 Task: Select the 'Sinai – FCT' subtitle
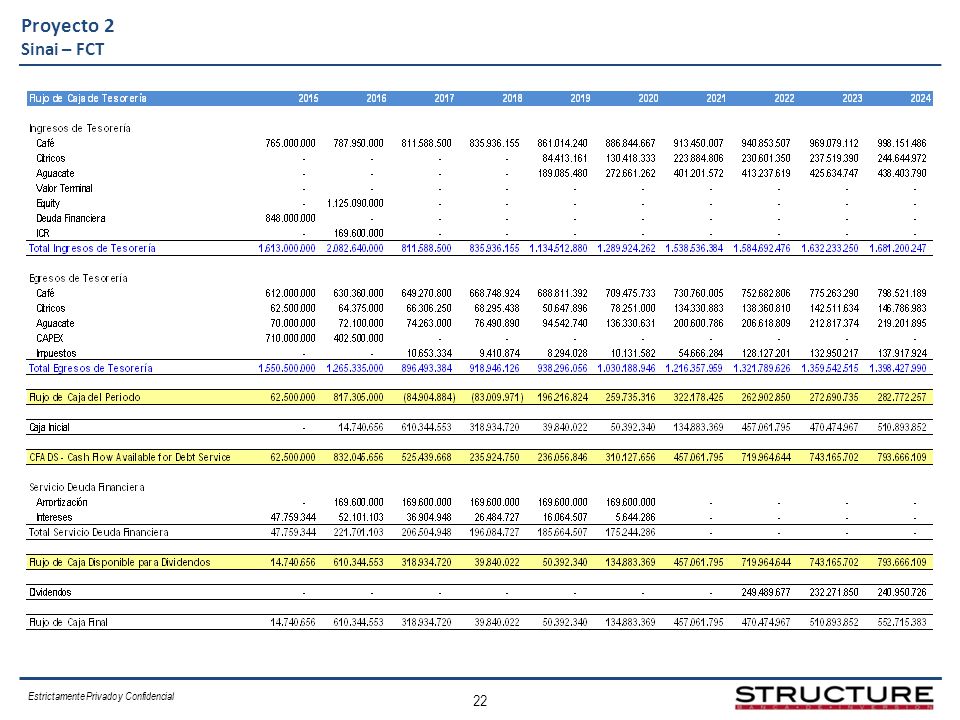click(62, 49)
